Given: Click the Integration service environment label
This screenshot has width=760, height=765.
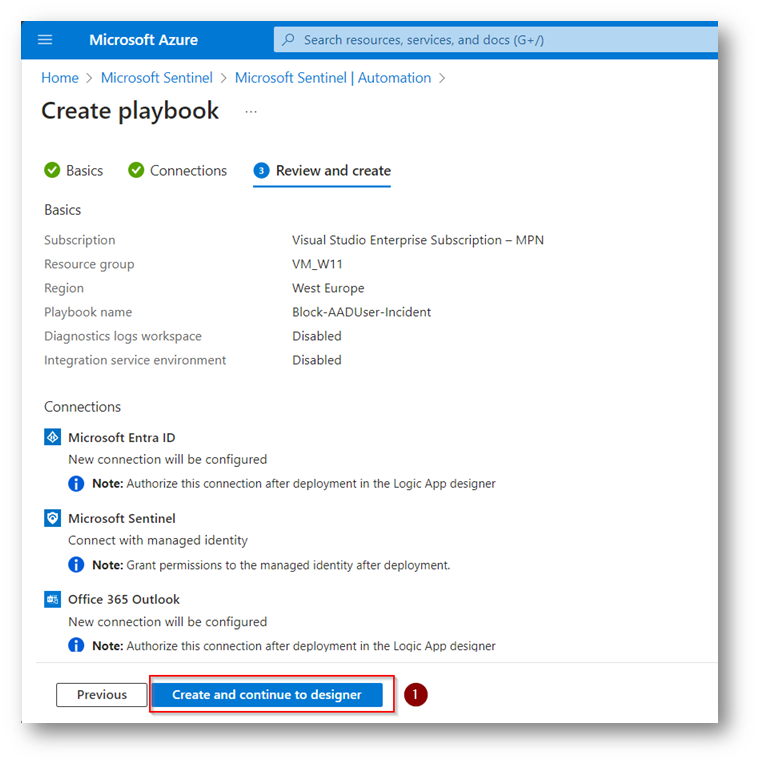Looking at the screenshot, I should coord(135,360).
